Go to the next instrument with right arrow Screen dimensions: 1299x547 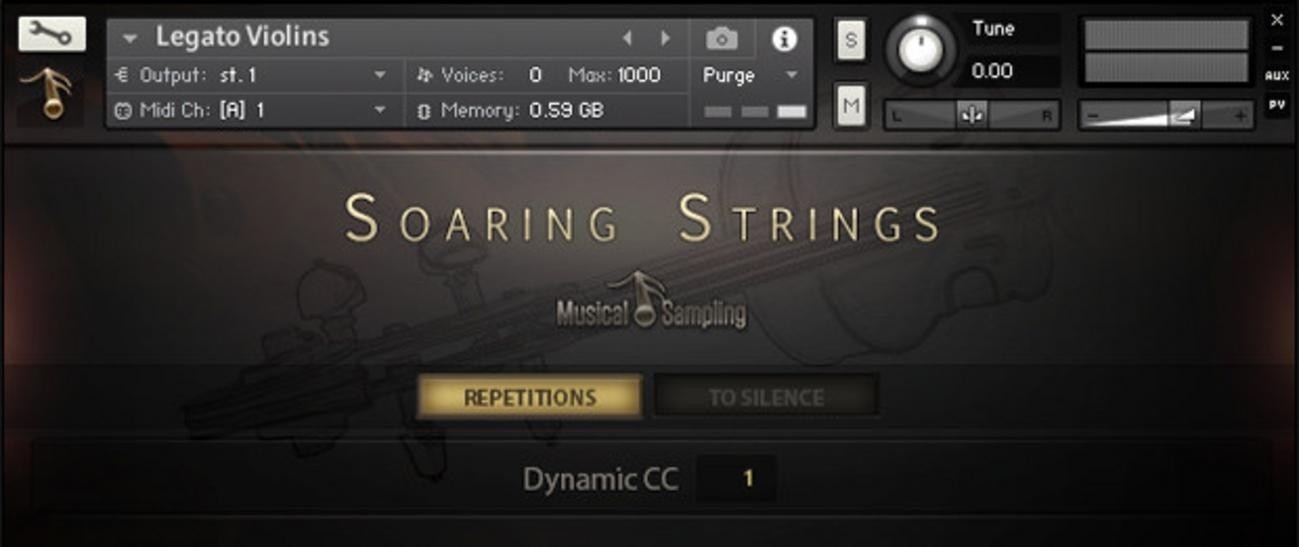pyautogui.click(x=665, y=38)
